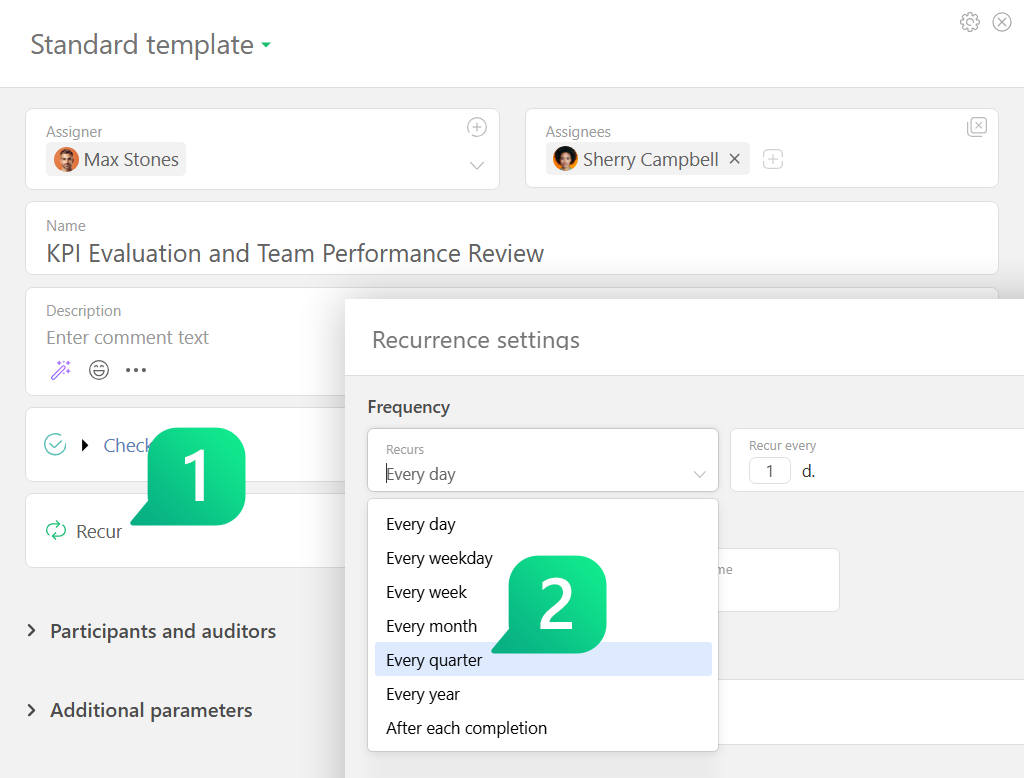
Task: Select Every weekday option
Action: (x=543, y=559)
